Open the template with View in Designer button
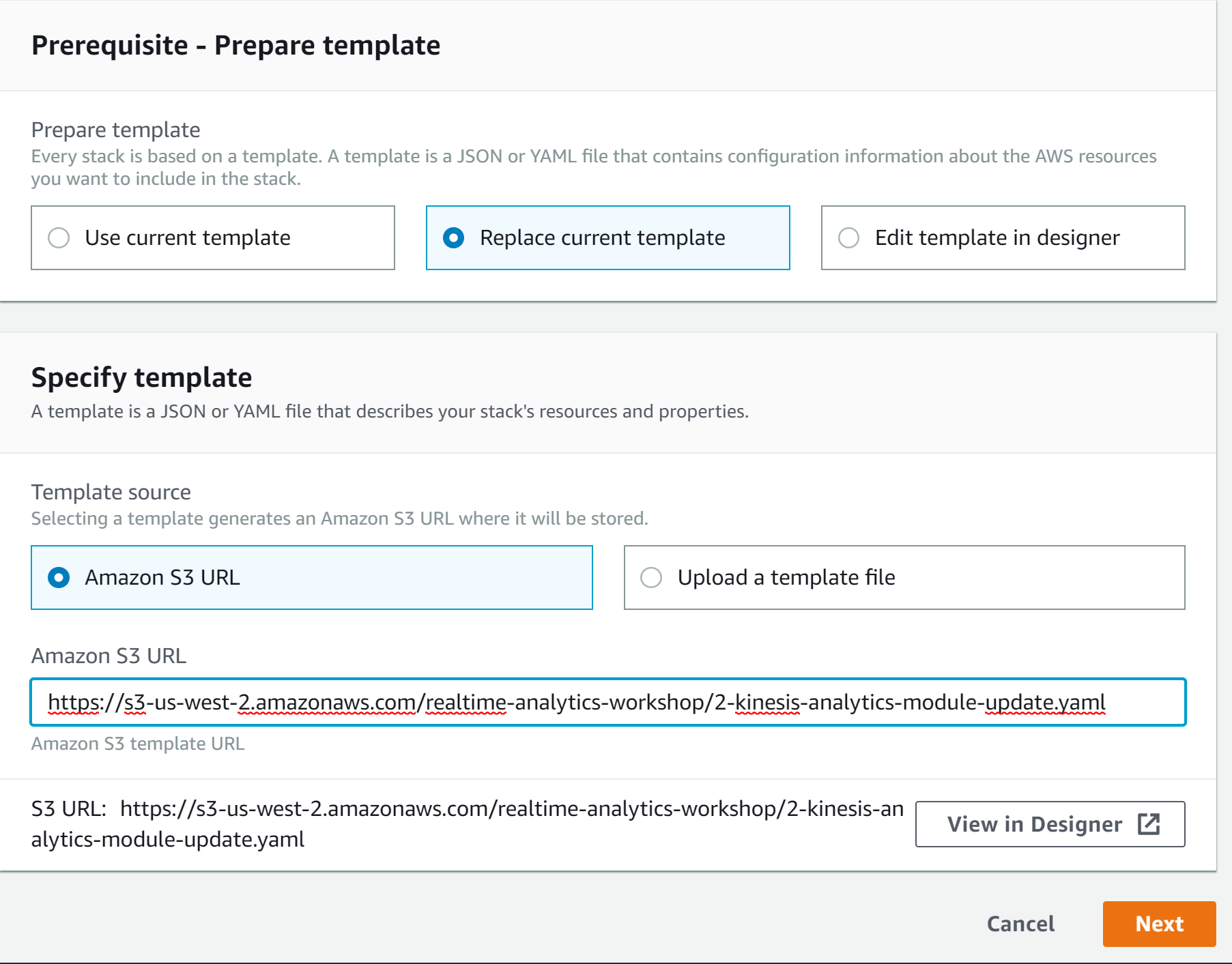The image size is (1232, 964). [x=1050, y=824]
